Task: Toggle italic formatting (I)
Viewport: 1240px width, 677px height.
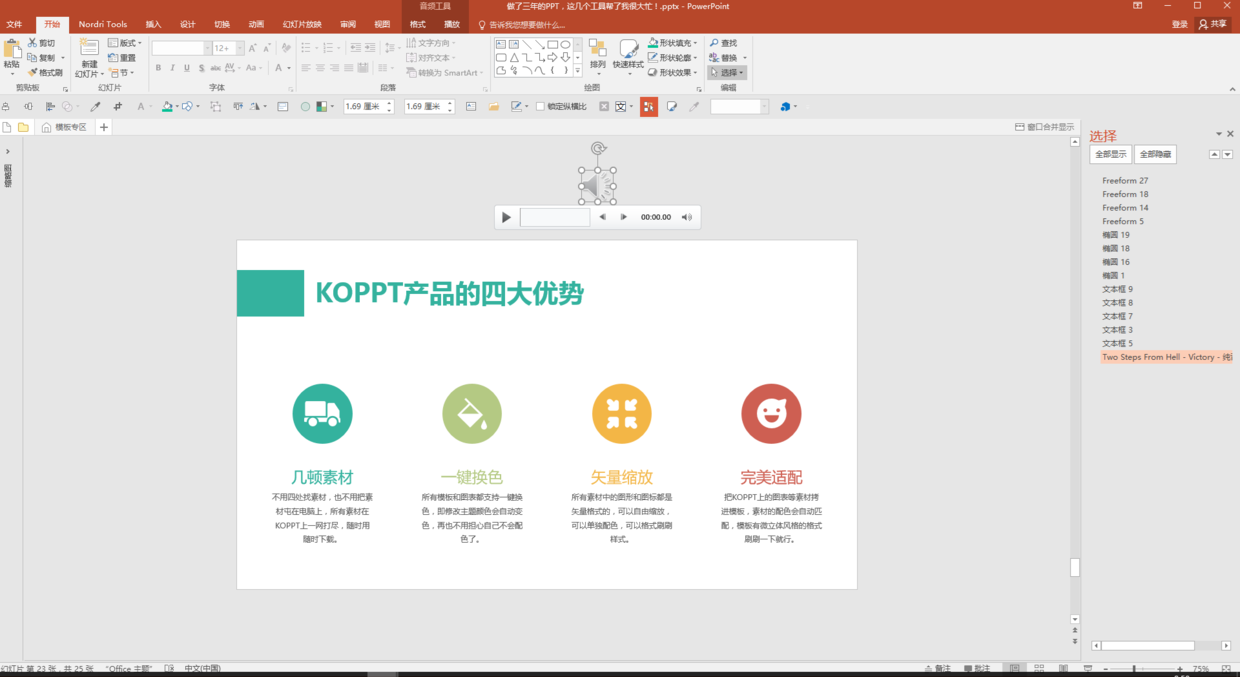Action: 172,68
